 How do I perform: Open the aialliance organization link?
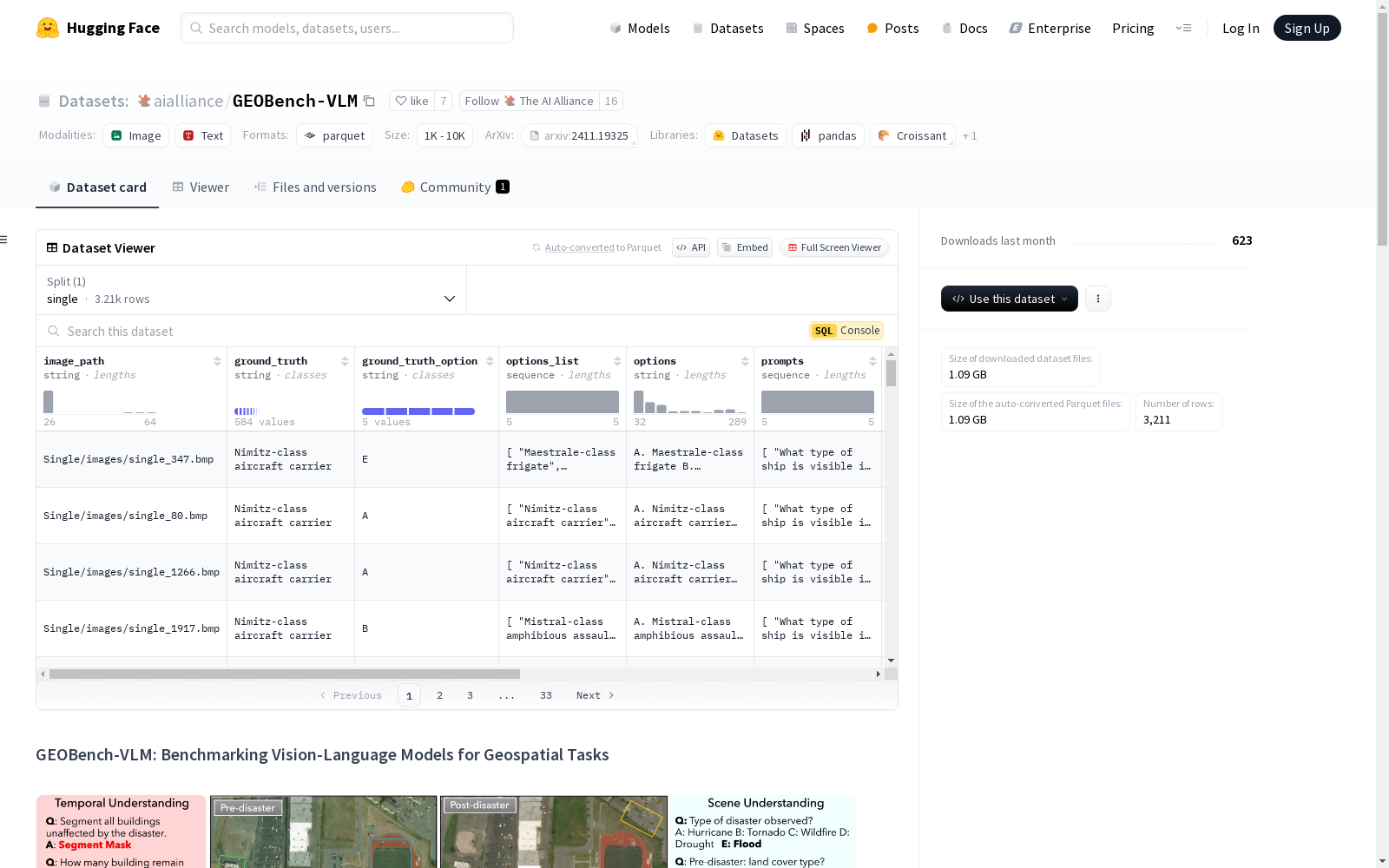click(188, 101)
